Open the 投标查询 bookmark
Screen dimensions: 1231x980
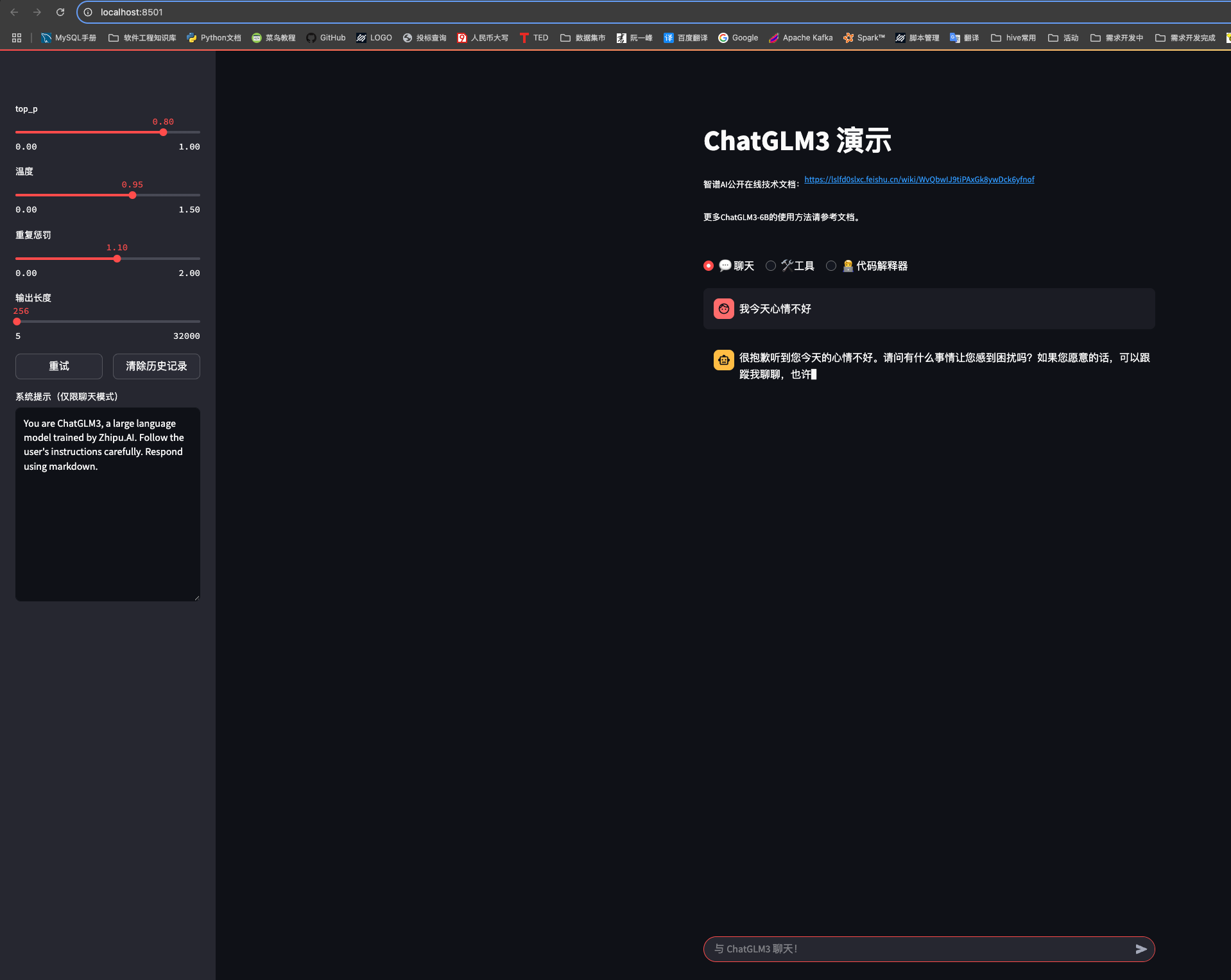tap(424, 38)
